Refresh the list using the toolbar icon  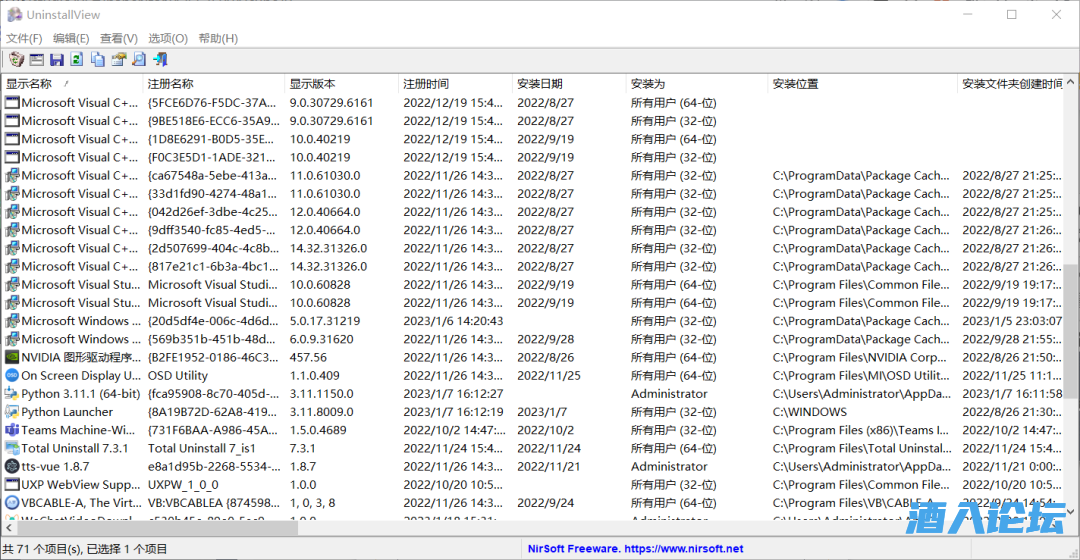77,60
